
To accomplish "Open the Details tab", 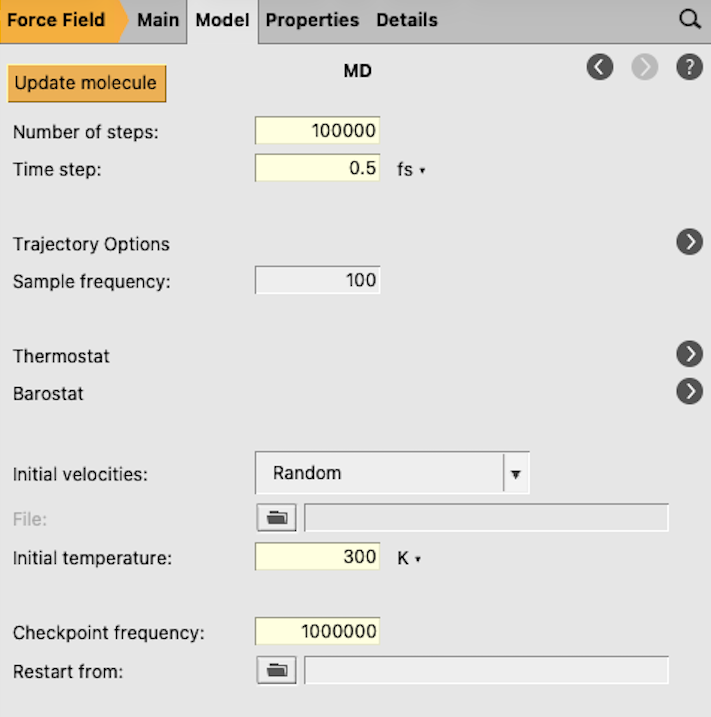I will 407,20.
